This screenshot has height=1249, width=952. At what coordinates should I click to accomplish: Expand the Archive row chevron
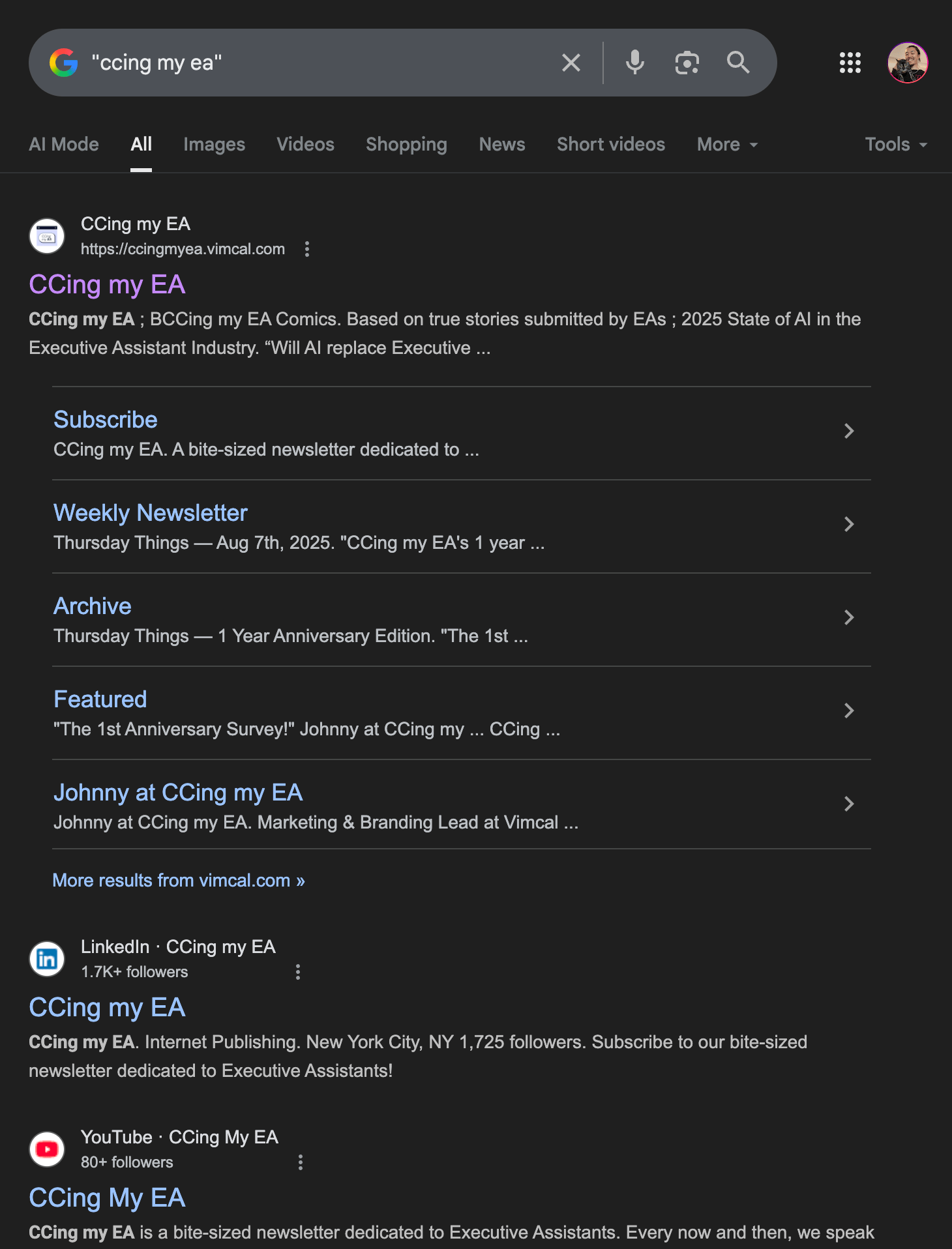(x=849, y=617)
